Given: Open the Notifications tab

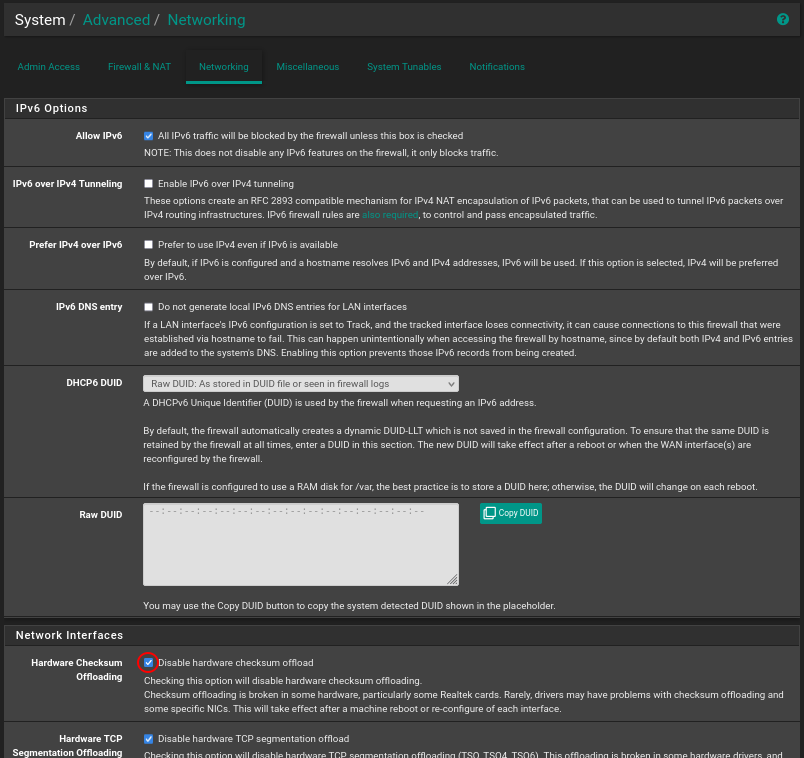Looking at the screenshot, I should [497, 67].
